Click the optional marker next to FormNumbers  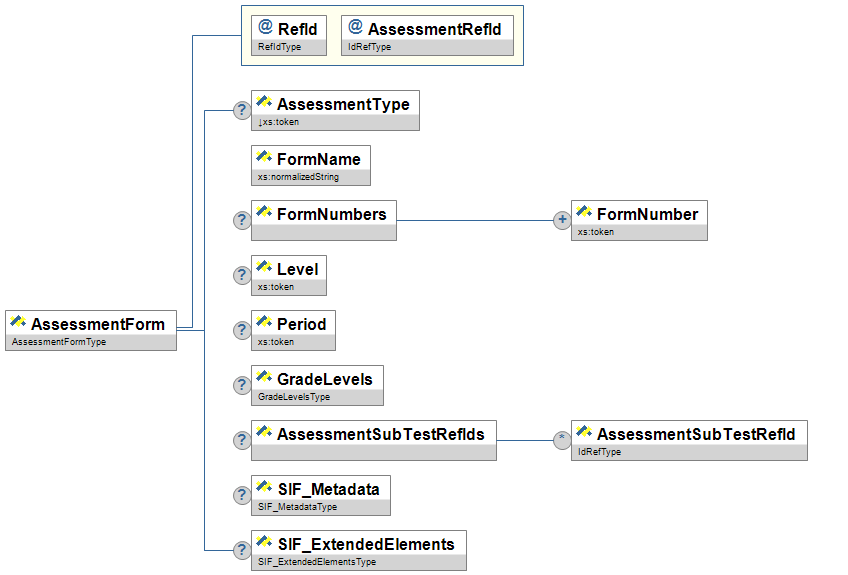[241, 221]
